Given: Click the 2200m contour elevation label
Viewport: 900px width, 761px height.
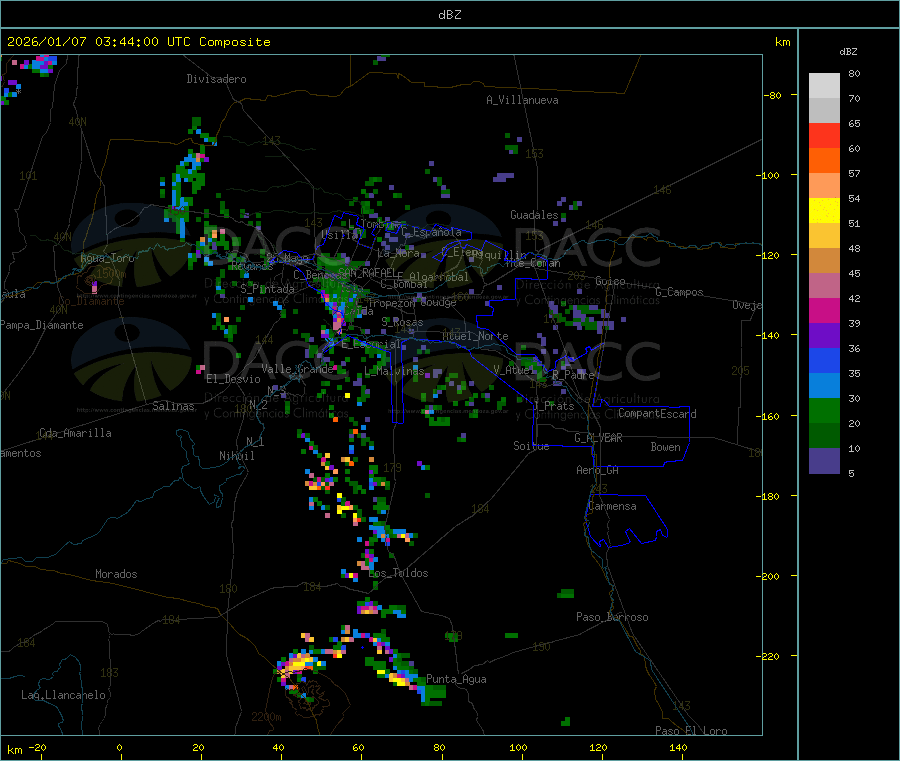Looking at the screenshot, I should (266, 717).
